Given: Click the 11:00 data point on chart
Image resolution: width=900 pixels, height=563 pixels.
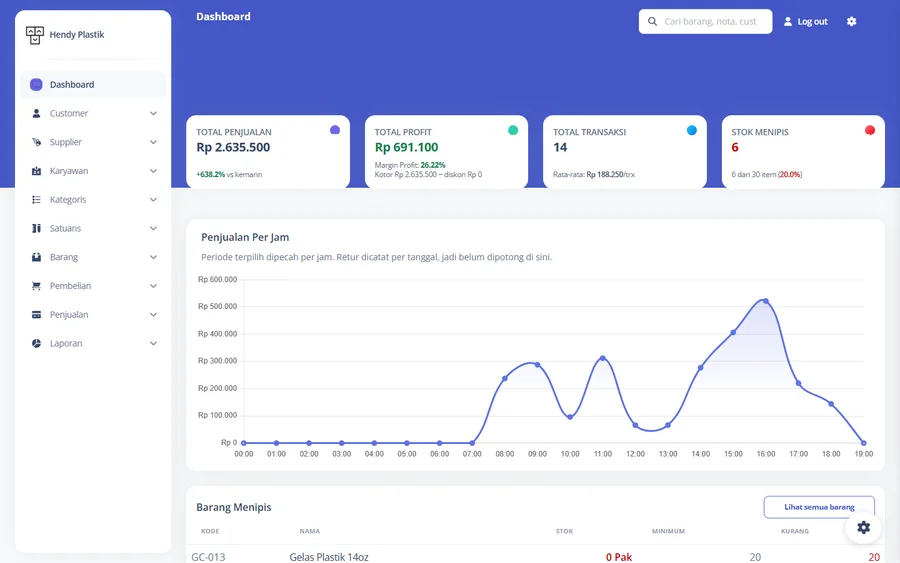Looking at the screenshot, I should (x=603, y=358).
